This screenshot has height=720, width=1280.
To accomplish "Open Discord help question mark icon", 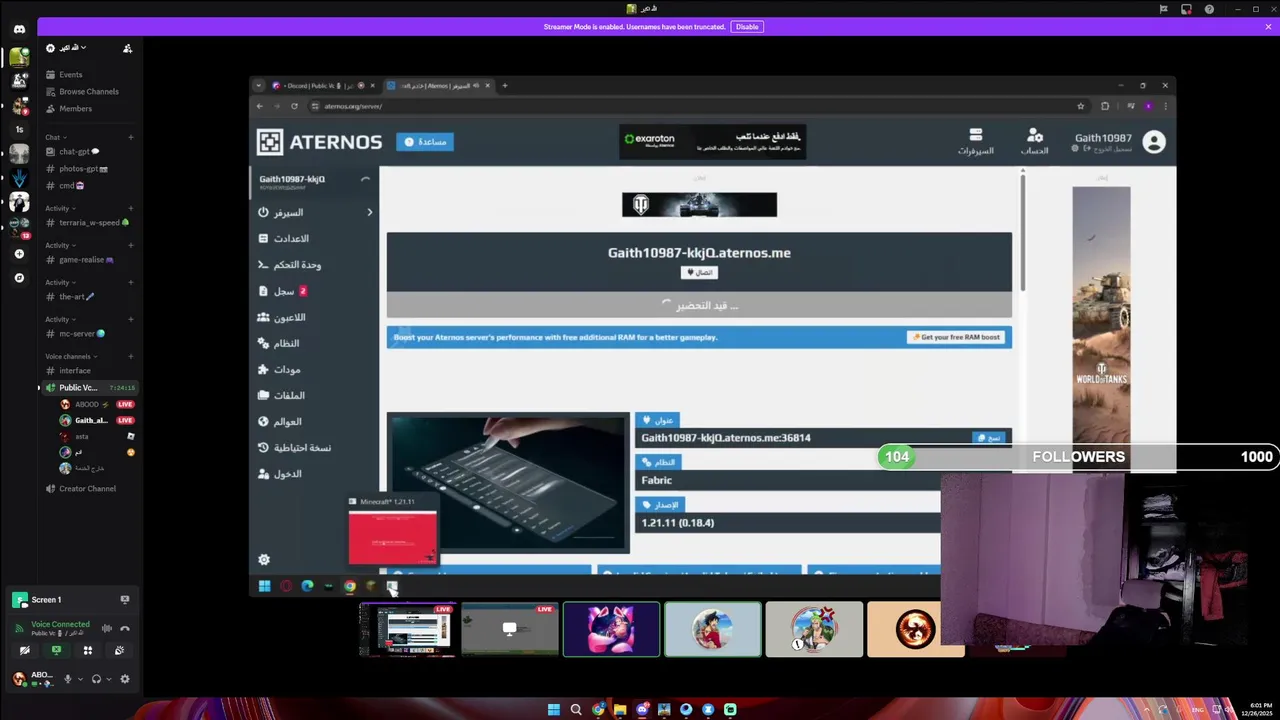I will coord(1209,9).
